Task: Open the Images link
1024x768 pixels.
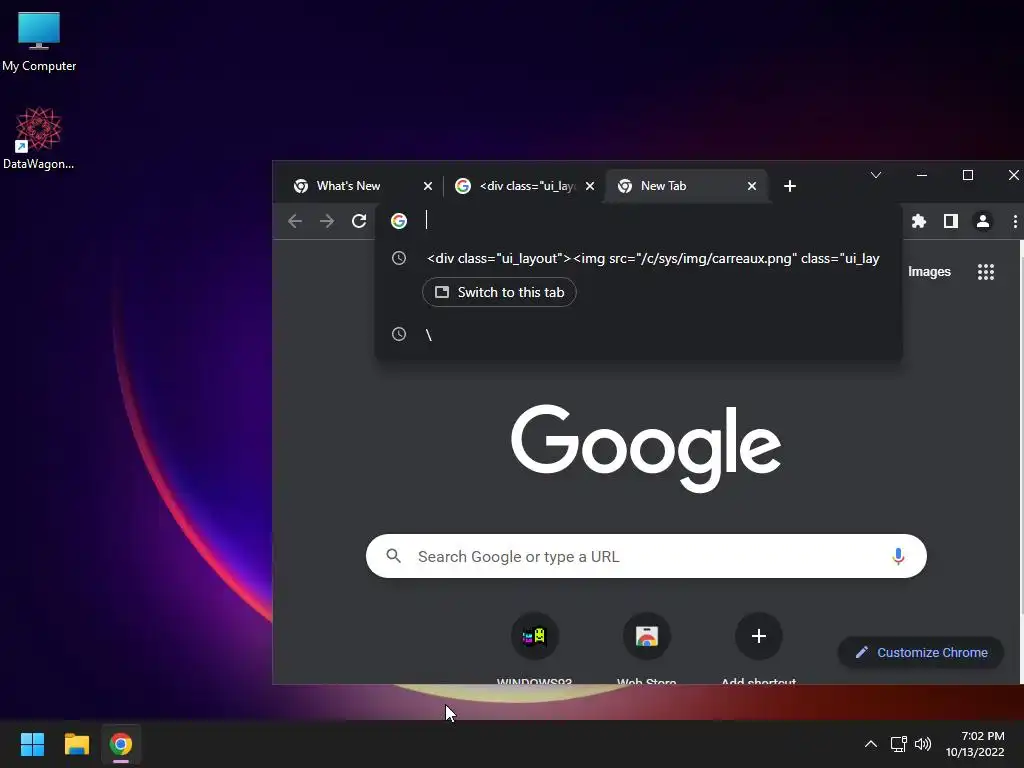Action: pyautogui.click(x=929, y=272)
